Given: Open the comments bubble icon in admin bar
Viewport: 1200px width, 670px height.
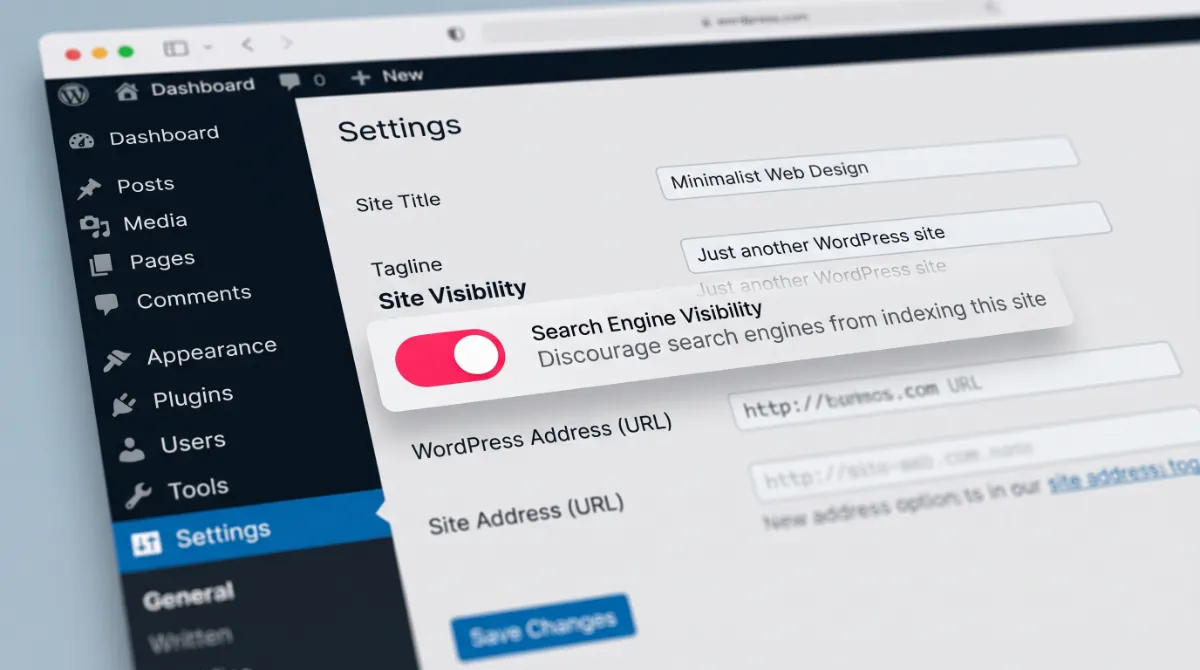Looking at the screenshot, I should pos(291,82).
